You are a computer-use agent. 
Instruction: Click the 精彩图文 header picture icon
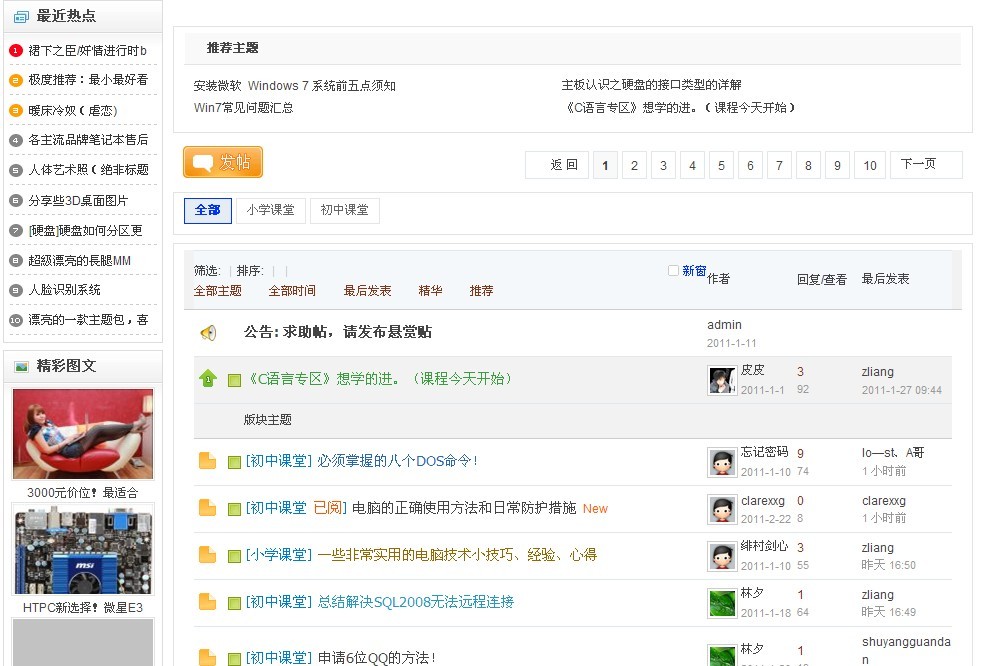tap(21, 367)
